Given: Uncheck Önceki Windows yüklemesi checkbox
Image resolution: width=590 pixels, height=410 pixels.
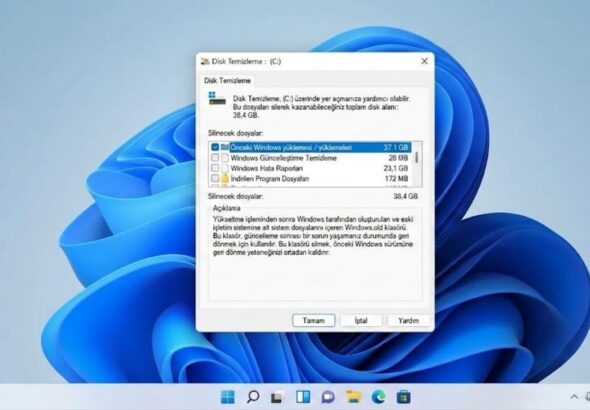Looking at the screenshot, I should click(x=215, y=147).
